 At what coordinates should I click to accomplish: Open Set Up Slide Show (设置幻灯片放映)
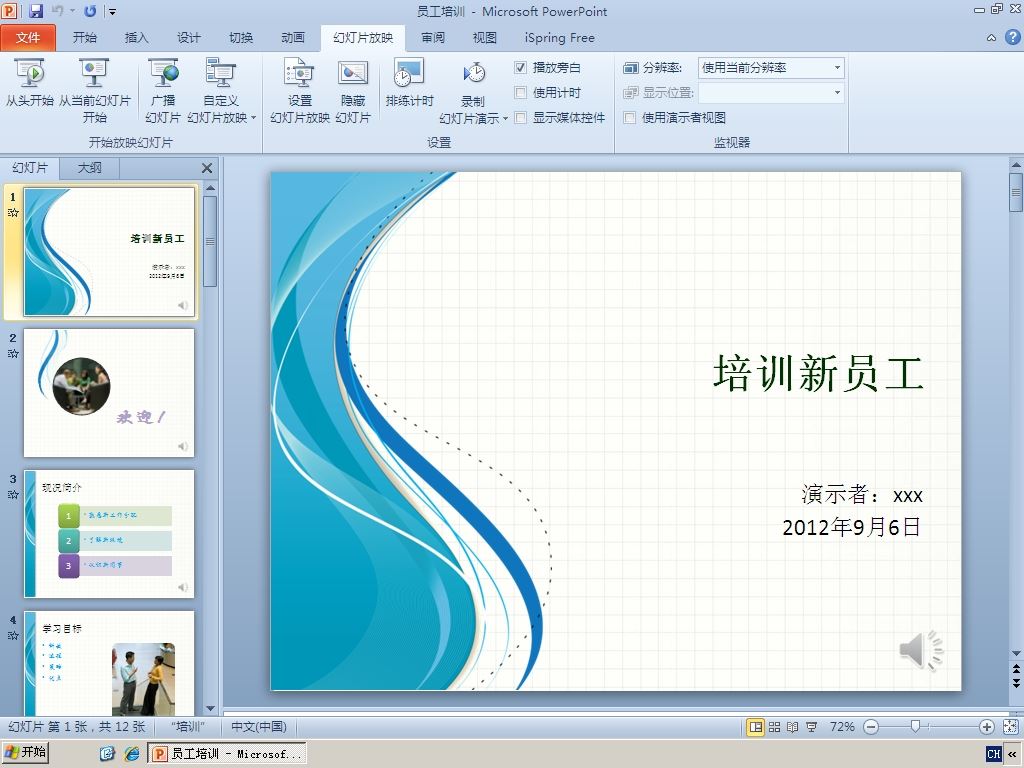(300, 91)
